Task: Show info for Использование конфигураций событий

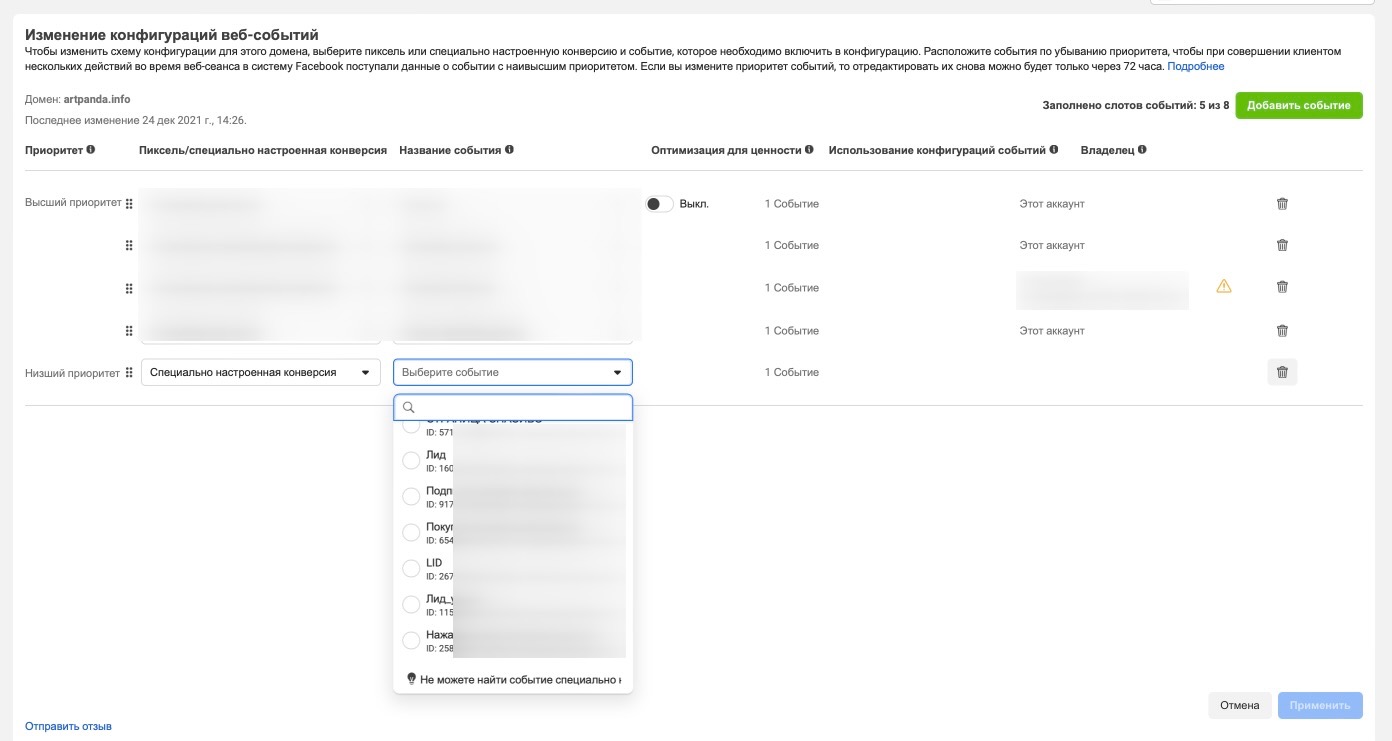Action: point(1055,150)
